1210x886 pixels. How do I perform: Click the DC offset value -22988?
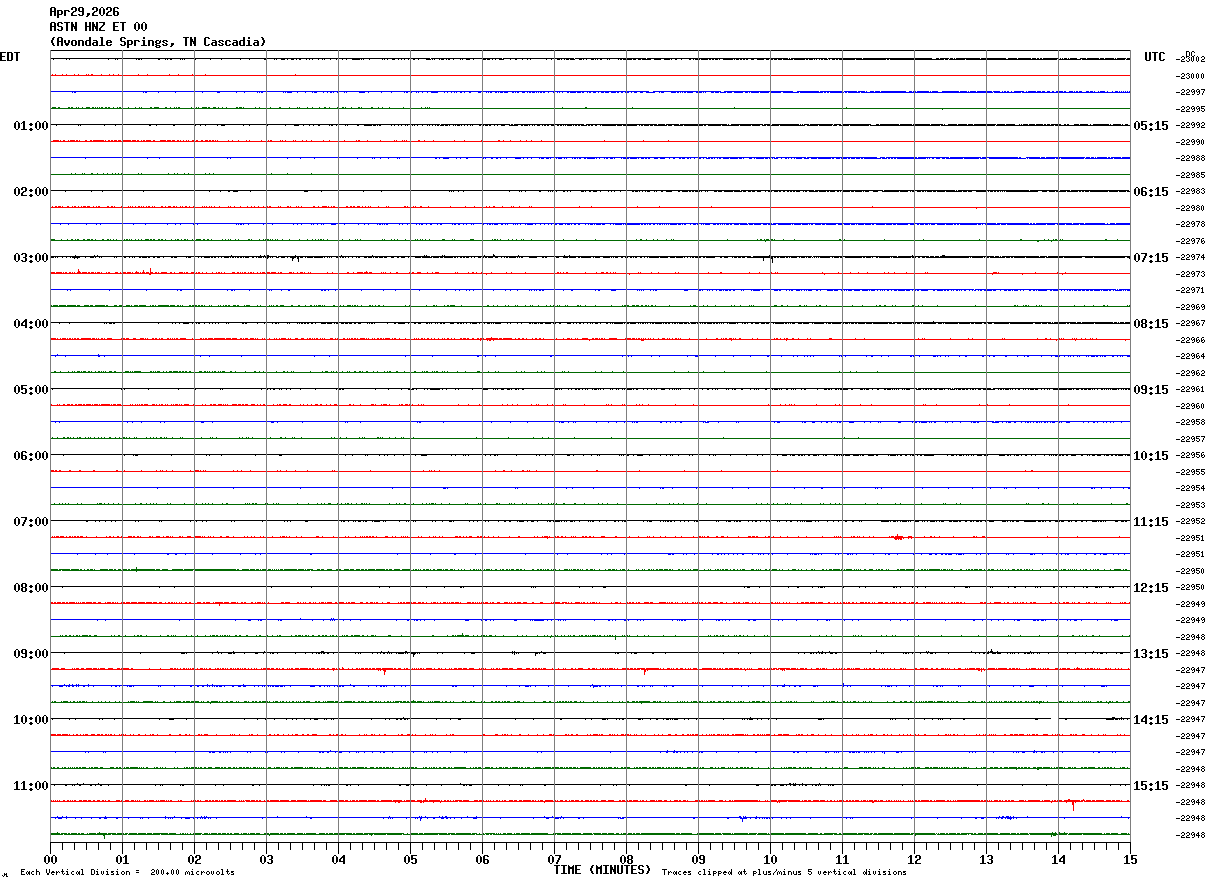tap(1190, 158)
